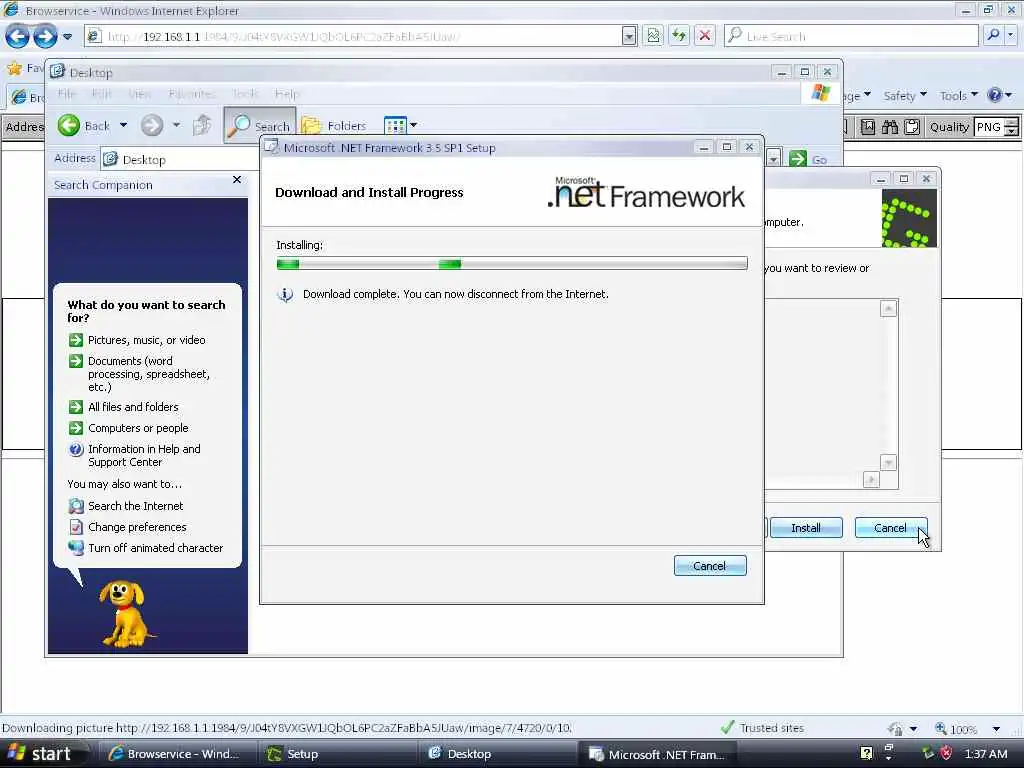Viewport: 1024px width, 768px height.
Task: Open the Favorites star in IE
Action: pyautogui.click(x=14, y=68)
